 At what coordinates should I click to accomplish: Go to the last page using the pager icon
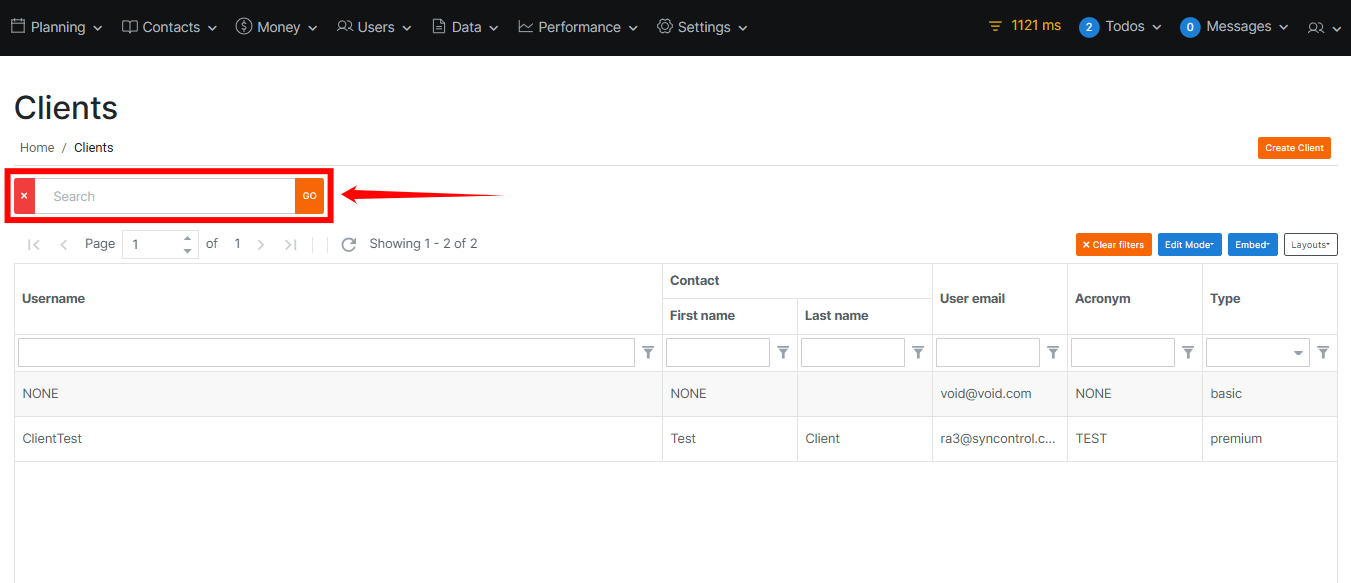[x=290, y=244]
